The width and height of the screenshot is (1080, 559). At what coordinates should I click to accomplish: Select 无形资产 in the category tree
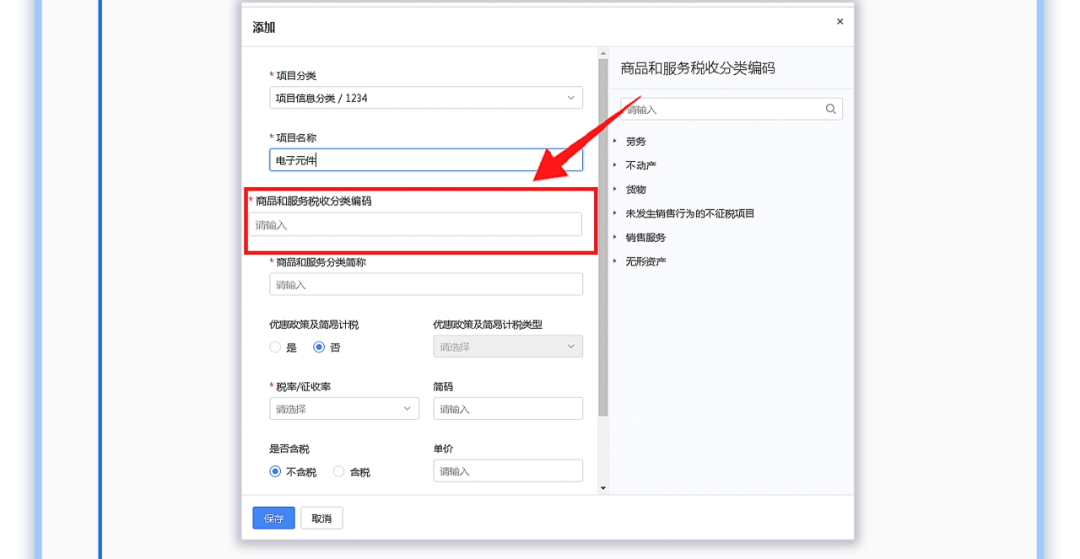point(645,262)
